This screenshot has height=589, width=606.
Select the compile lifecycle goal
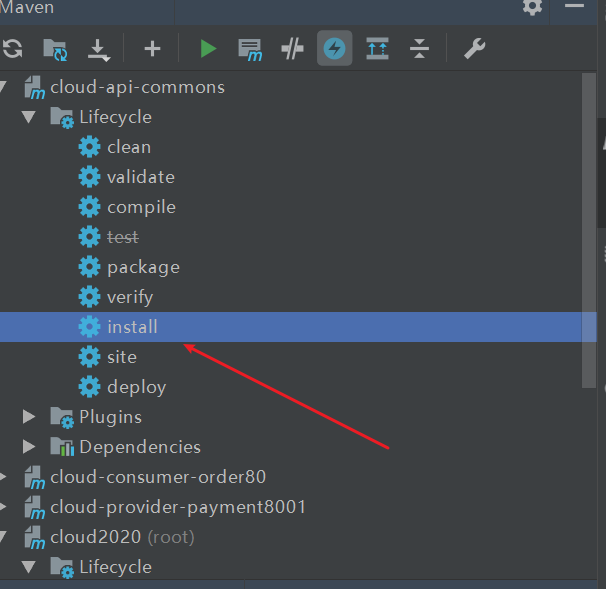click(141, 208)
